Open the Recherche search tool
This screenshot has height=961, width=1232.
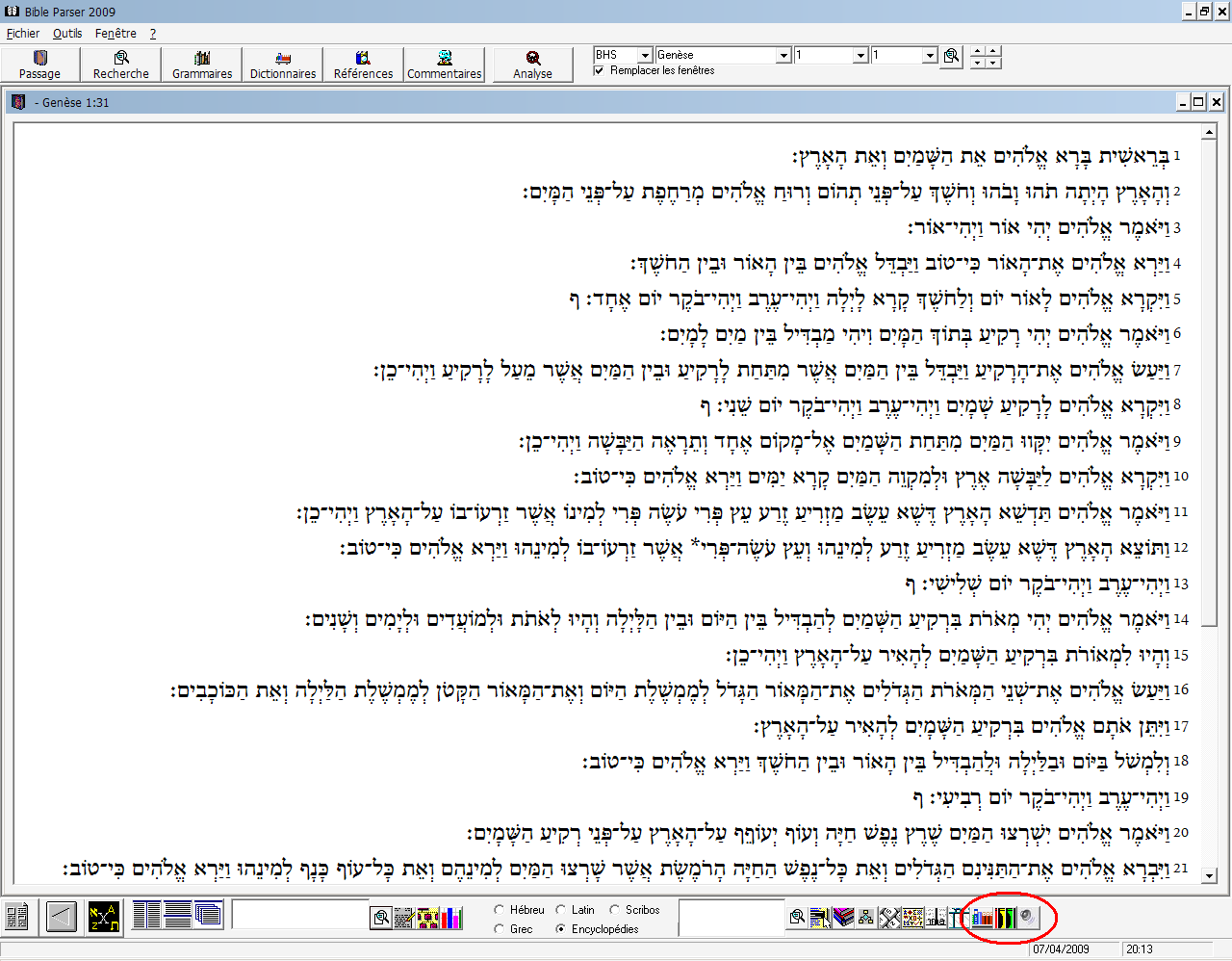point(121,65)
